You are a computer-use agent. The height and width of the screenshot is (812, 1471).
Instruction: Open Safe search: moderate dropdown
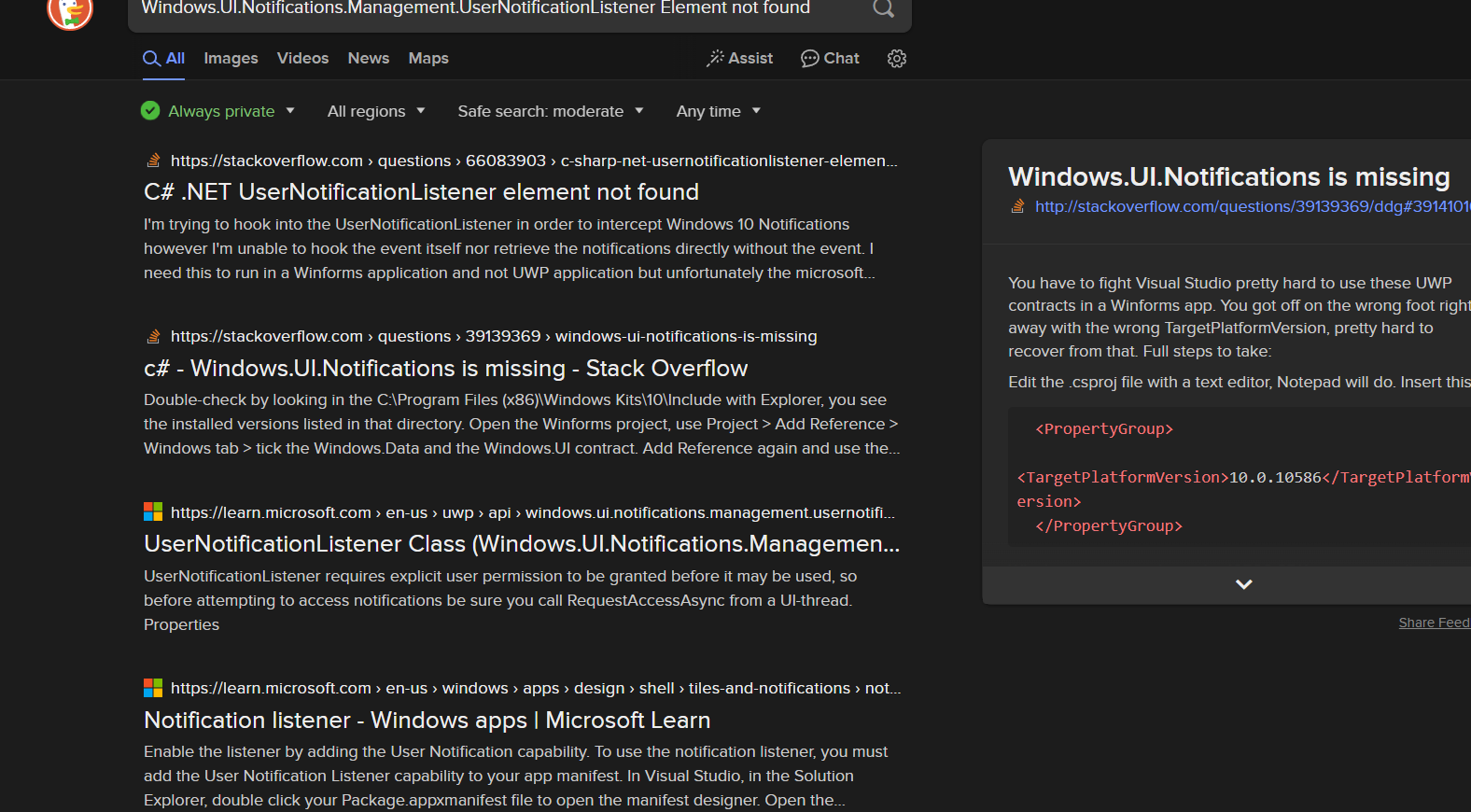(551, 111)
